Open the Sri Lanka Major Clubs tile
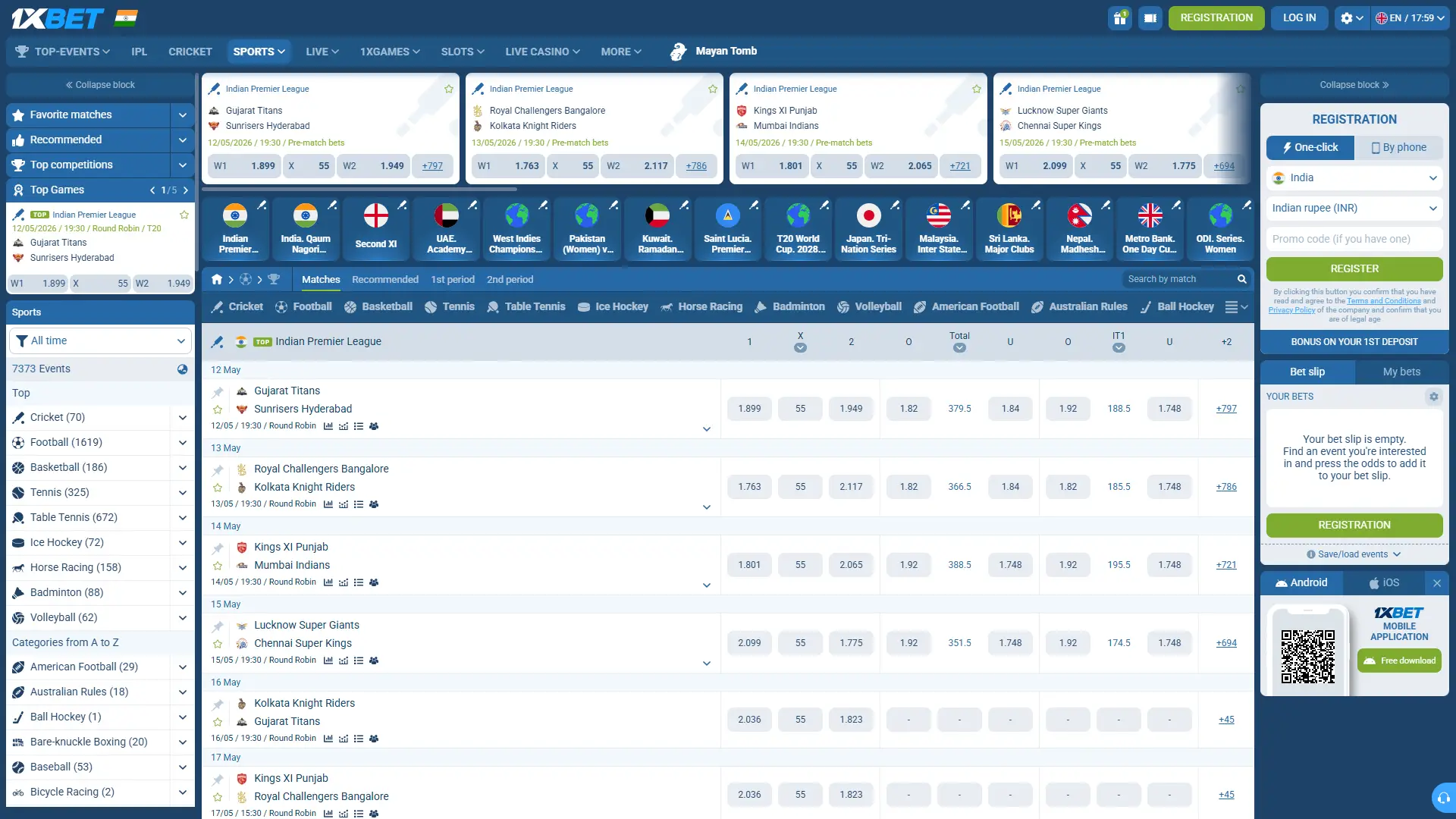The width and height of the screenshot is (1456, 819). coord(1009,229)
